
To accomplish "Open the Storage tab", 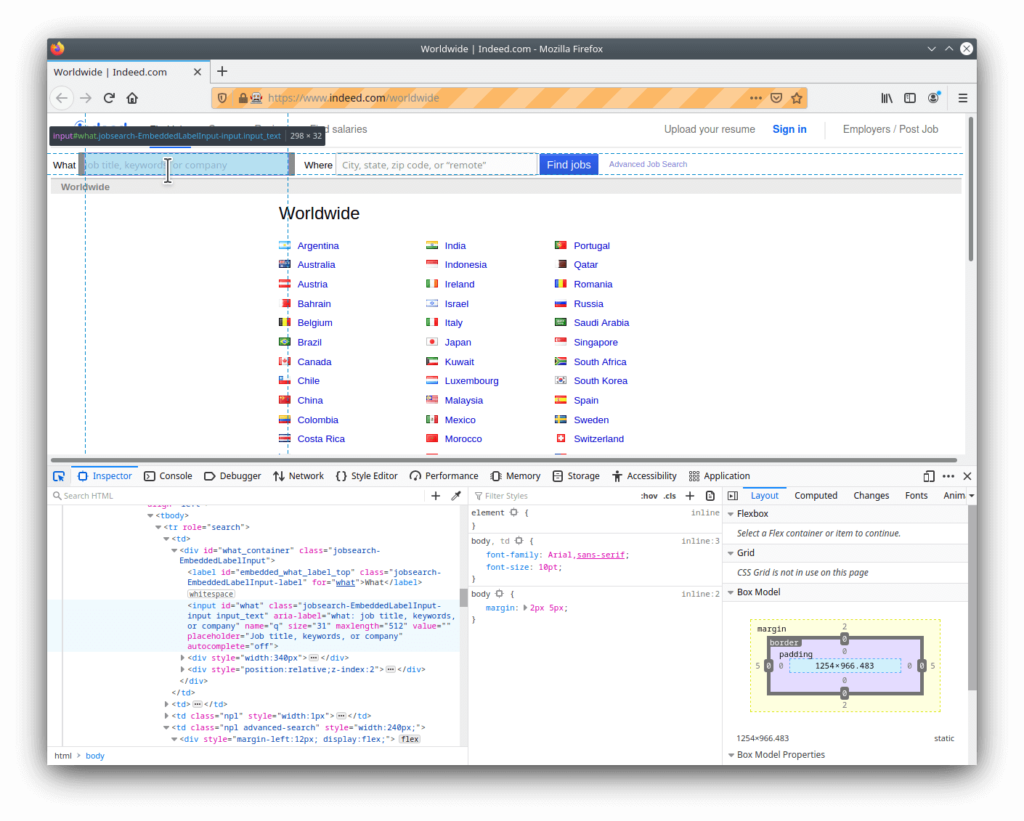I will pyautogui.click(x=576, y=476).
